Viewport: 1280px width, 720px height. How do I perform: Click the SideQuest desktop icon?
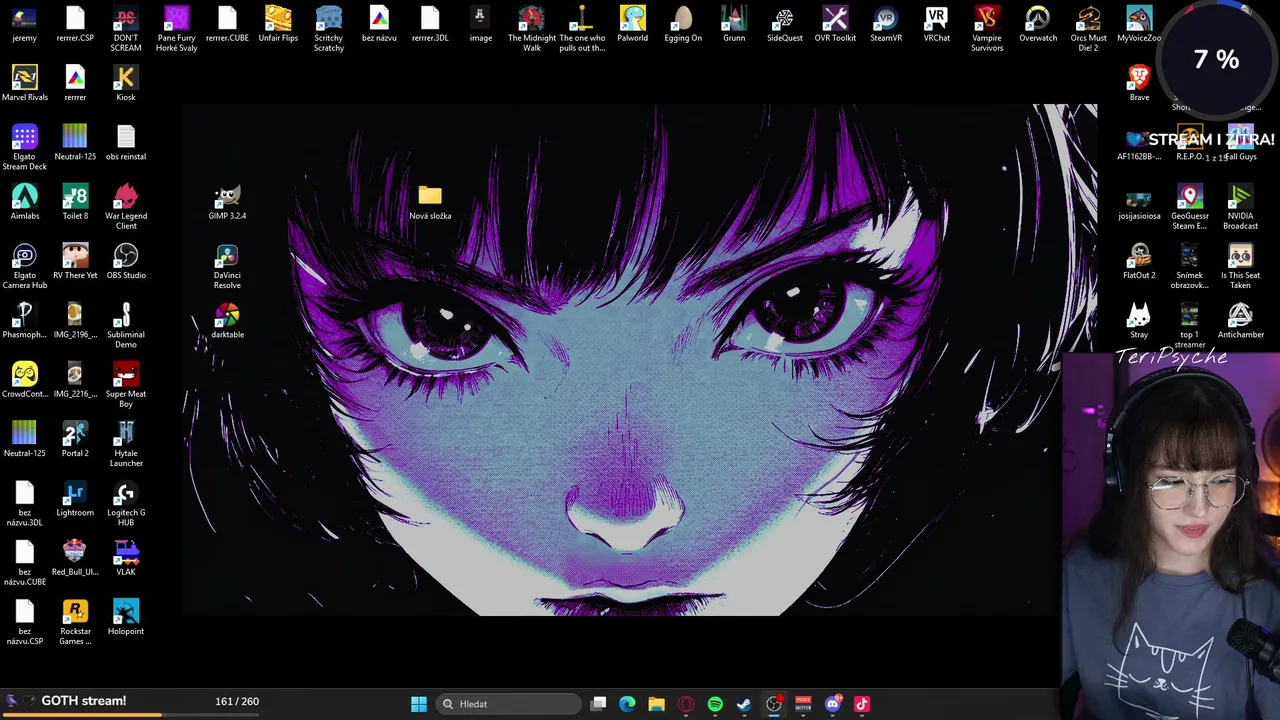pos(784,24)
